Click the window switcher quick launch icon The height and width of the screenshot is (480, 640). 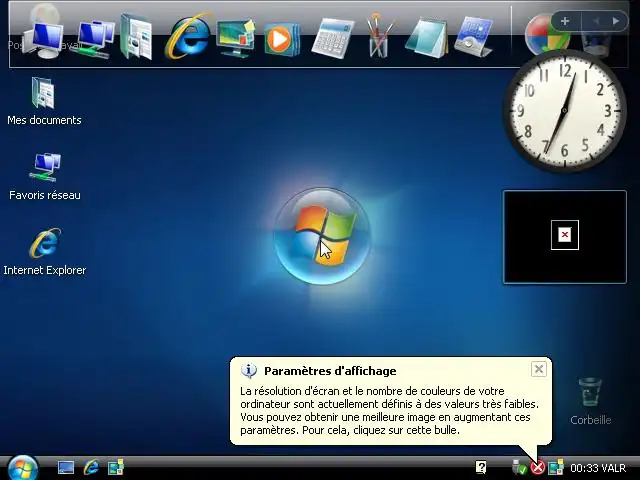tap(116, 467)
